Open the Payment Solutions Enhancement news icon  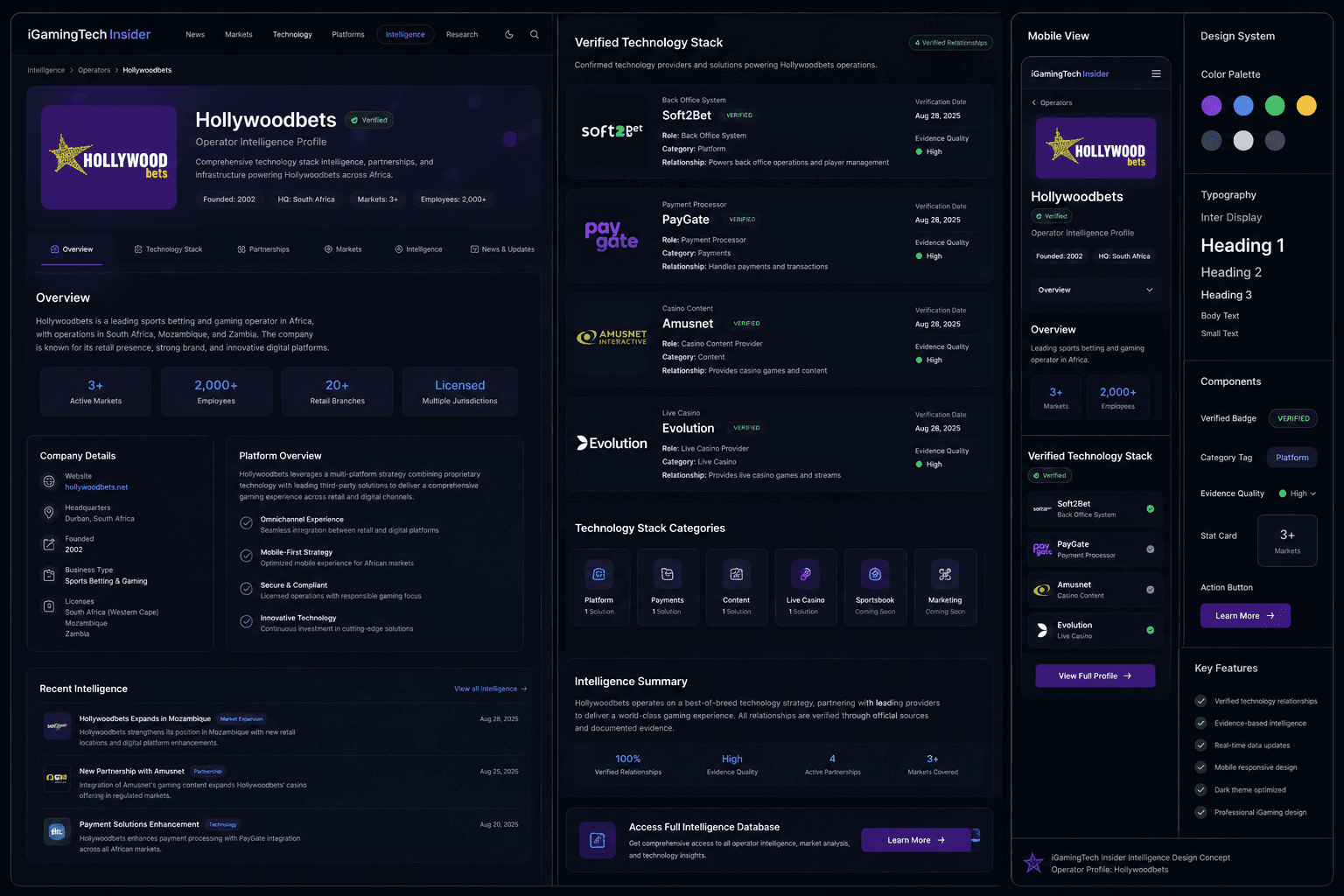[x=57, y=832]
